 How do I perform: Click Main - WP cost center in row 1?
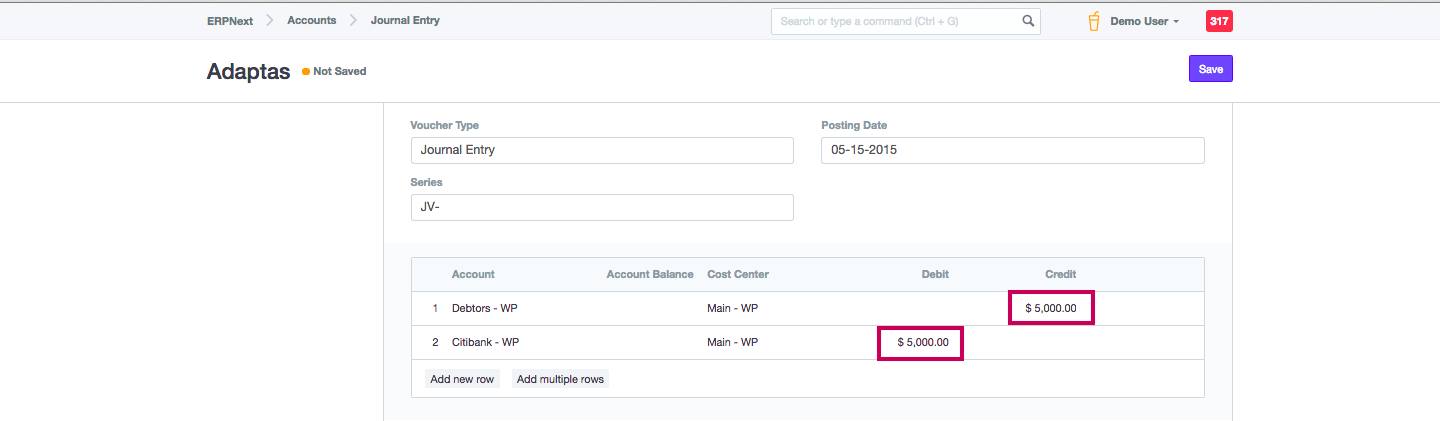point(732,309)
